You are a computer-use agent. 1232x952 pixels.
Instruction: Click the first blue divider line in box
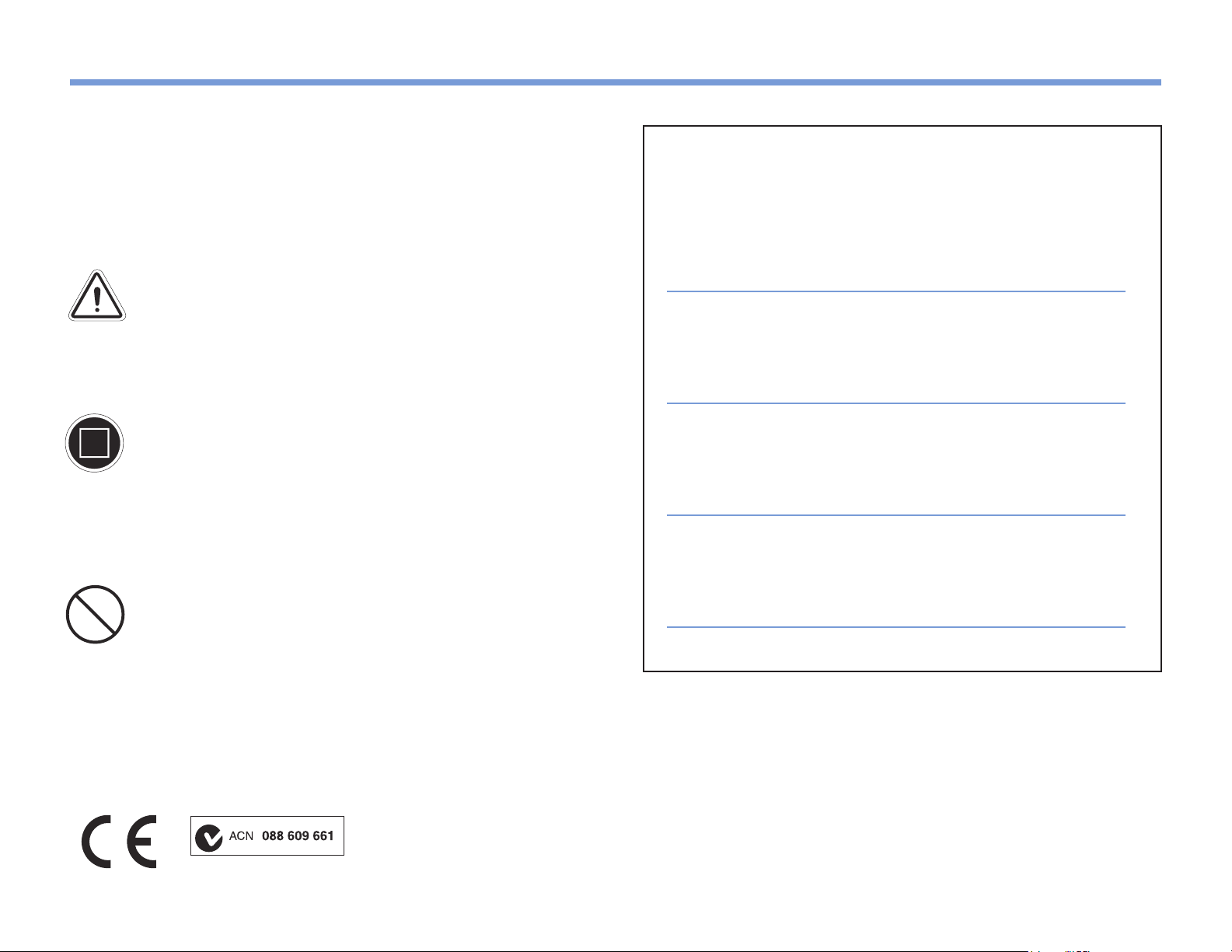pyautogui.click(x=895, y=291)
